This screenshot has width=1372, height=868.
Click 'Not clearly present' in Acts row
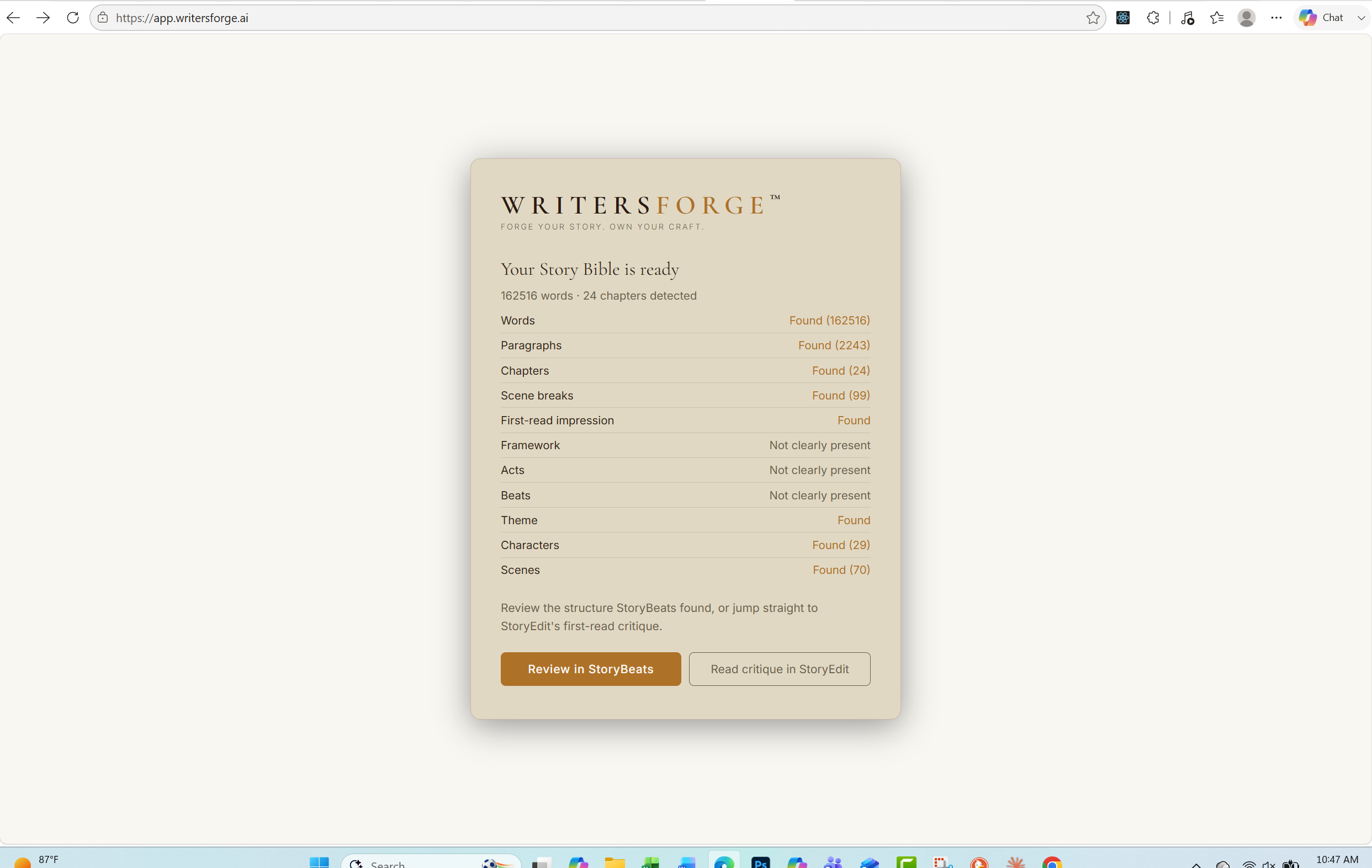pos(820,470)
